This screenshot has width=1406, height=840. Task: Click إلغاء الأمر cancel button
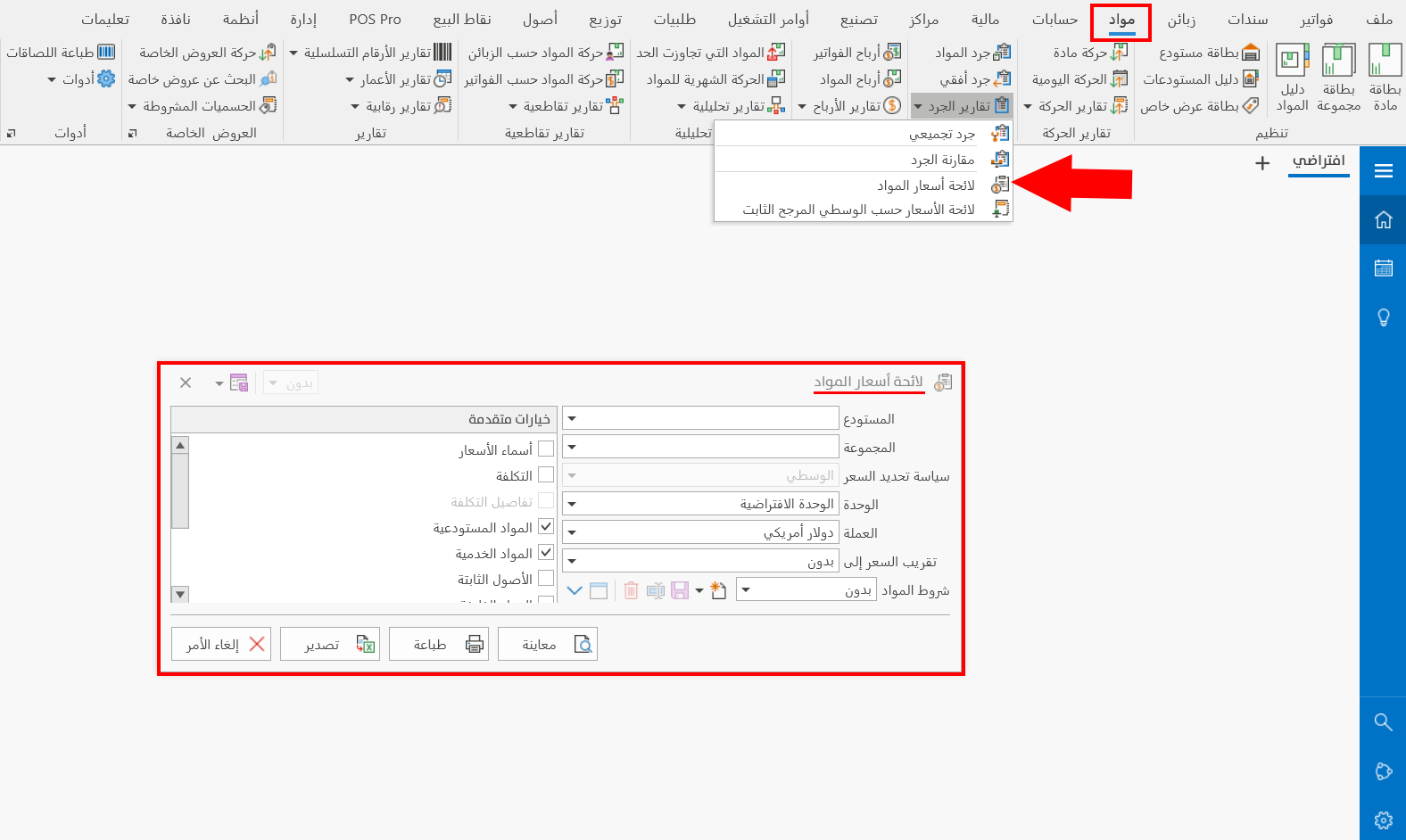221,644
